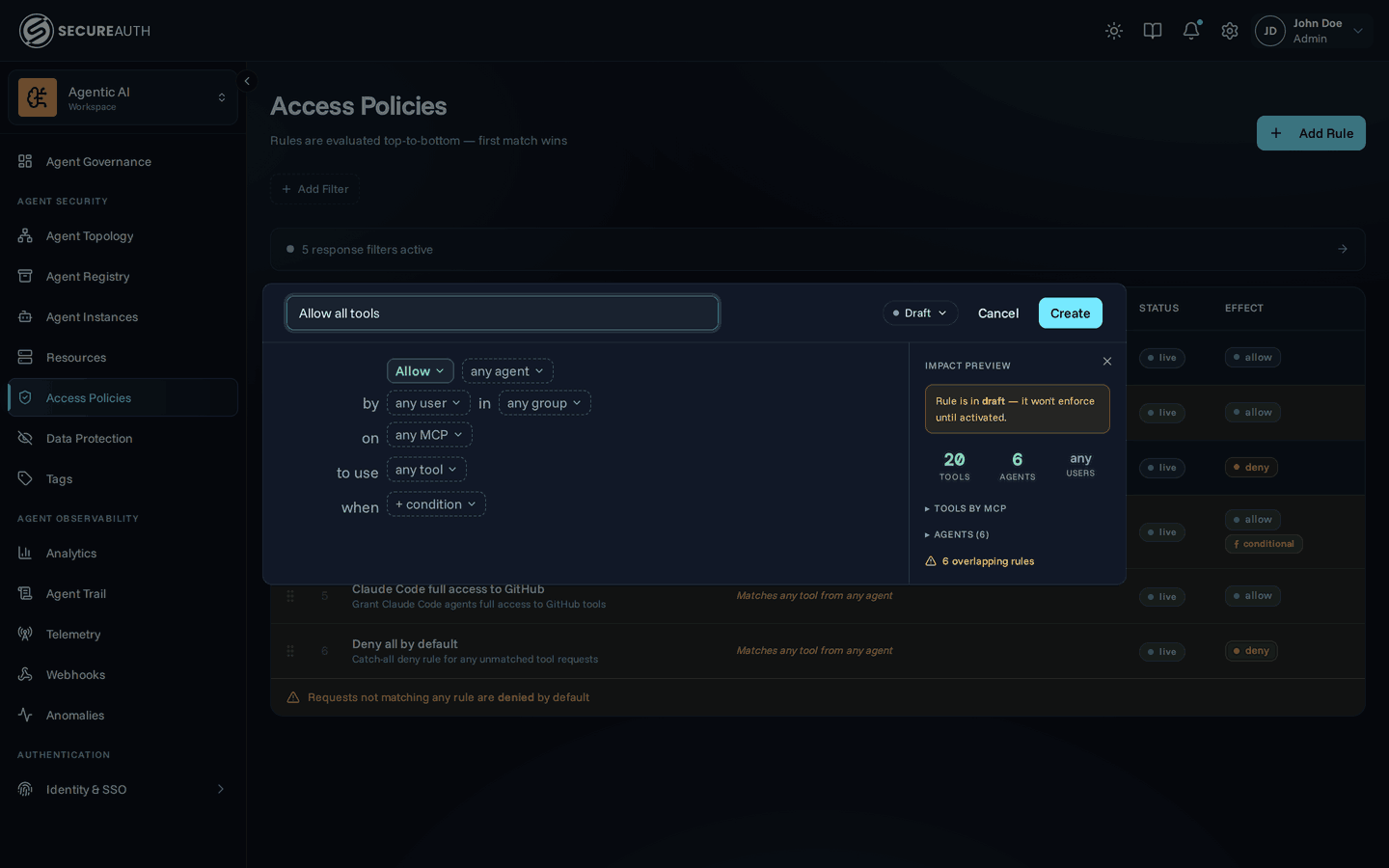The height and width of the screenshot is (868, 1389).
Task: Expand the Agents (6) section
Action: [x=958, y=534]
